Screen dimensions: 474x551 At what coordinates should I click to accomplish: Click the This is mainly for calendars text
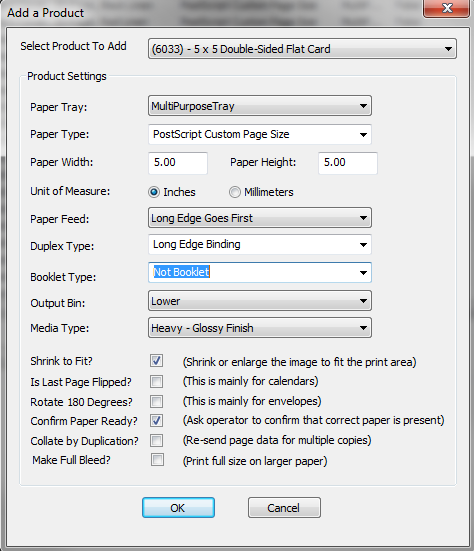point(250,381)
